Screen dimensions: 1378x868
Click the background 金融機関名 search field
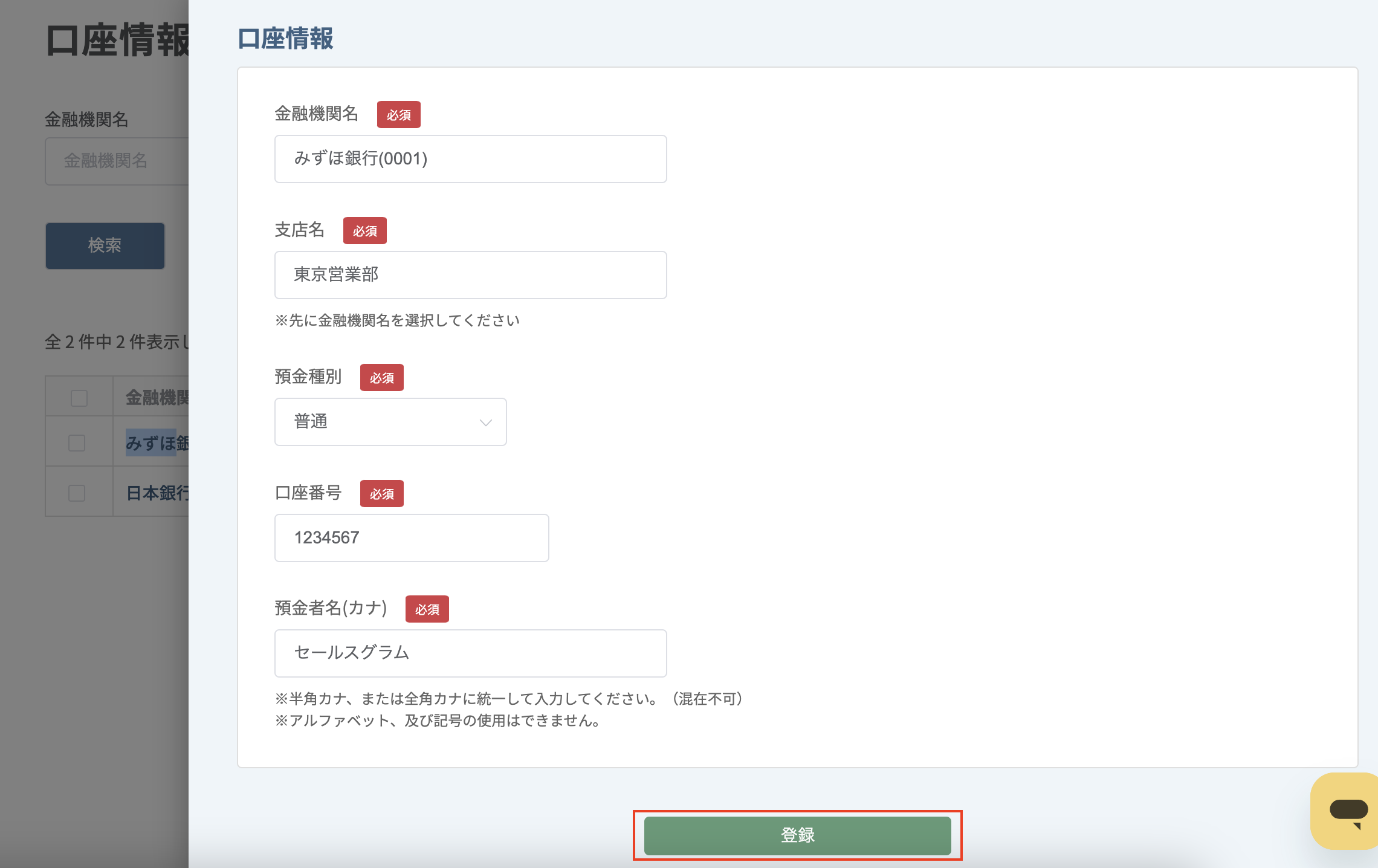[117, 161]
